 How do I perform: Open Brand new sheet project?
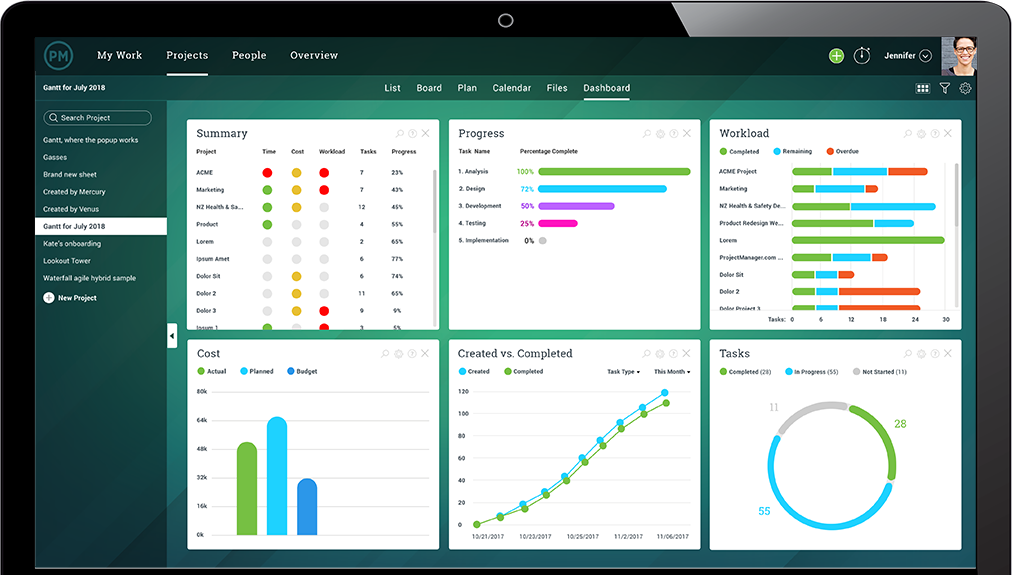(70, 175)
